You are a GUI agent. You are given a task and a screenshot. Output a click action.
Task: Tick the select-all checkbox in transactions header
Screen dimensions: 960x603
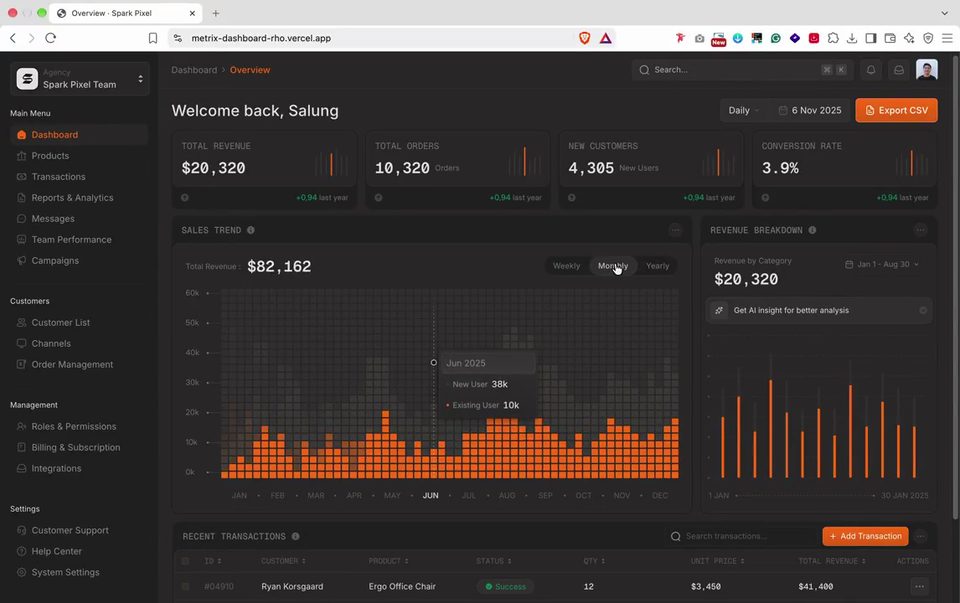186,561
